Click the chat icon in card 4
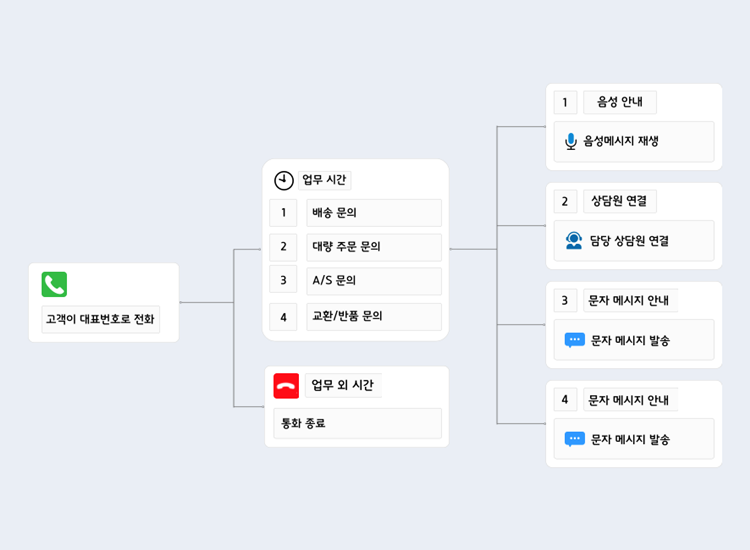Image resolution: width=750 pixels, height=550 pixels. pyautogui.click(x=575, y=439)
